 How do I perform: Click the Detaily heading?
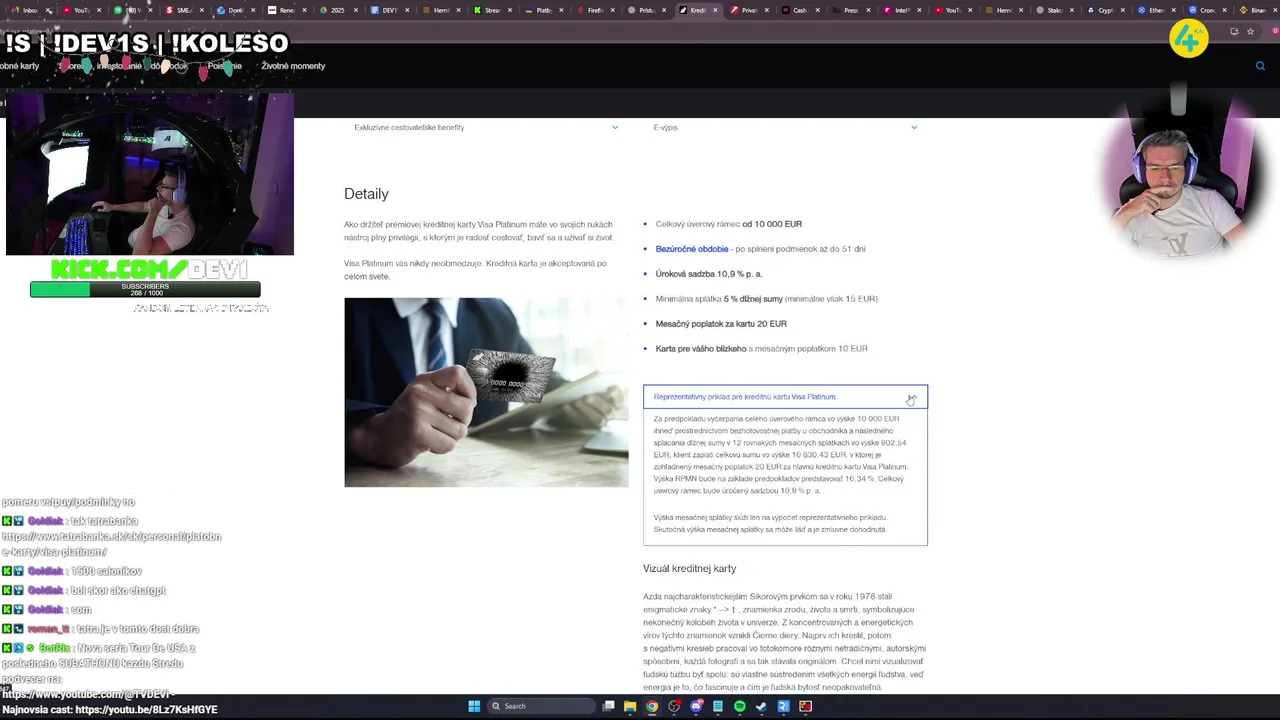point(366,194)
